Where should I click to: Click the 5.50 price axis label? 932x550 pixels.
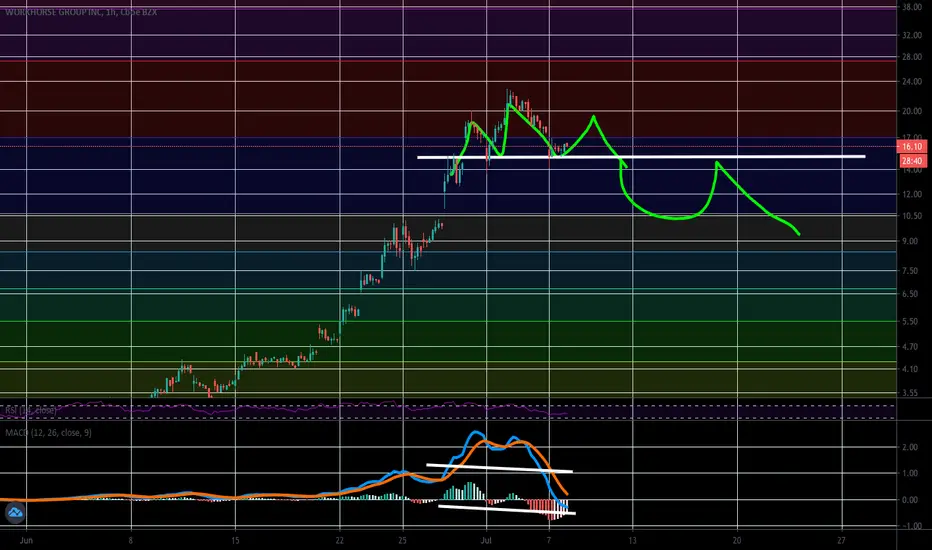pos(910,321)
